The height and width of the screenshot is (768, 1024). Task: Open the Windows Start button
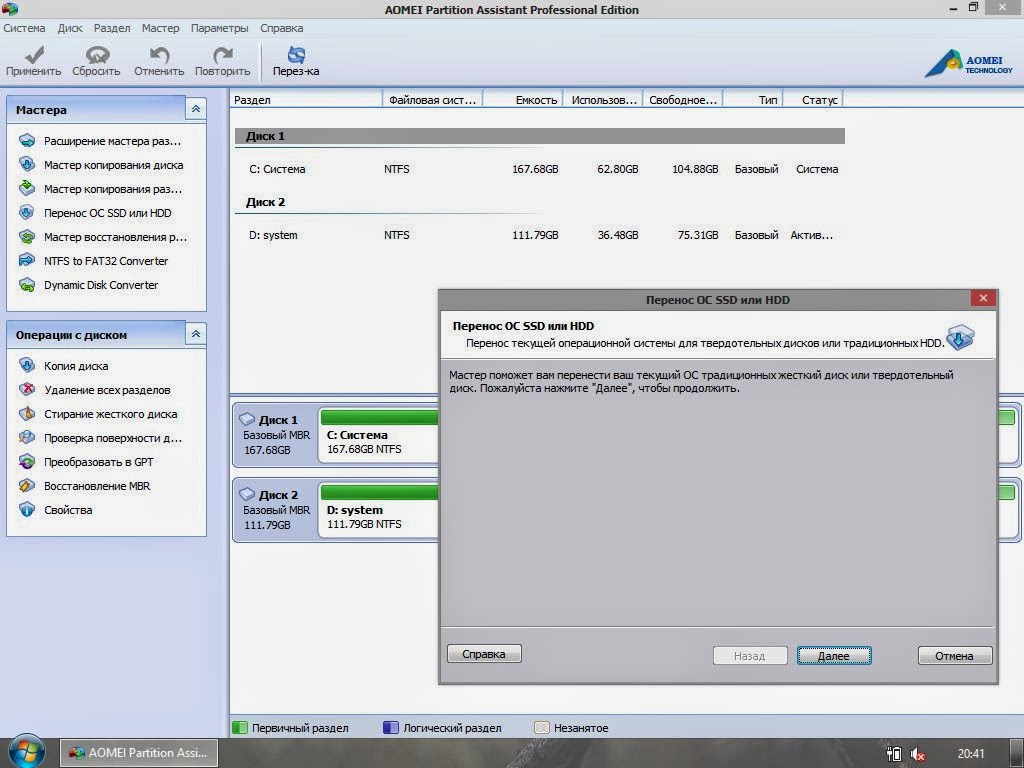click(x=26, y=752)
